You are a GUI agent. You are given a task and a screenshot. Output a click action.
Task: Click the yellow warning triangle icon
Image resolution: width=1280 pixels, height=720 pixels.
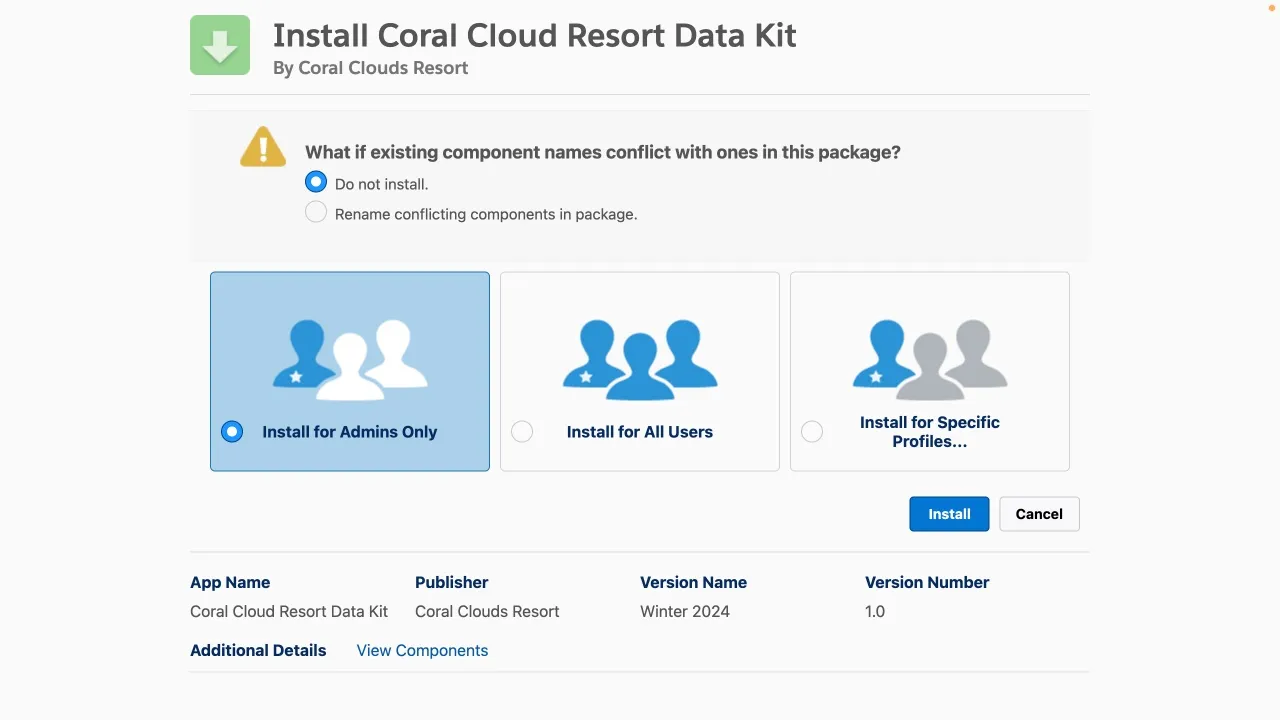[263, 147]
